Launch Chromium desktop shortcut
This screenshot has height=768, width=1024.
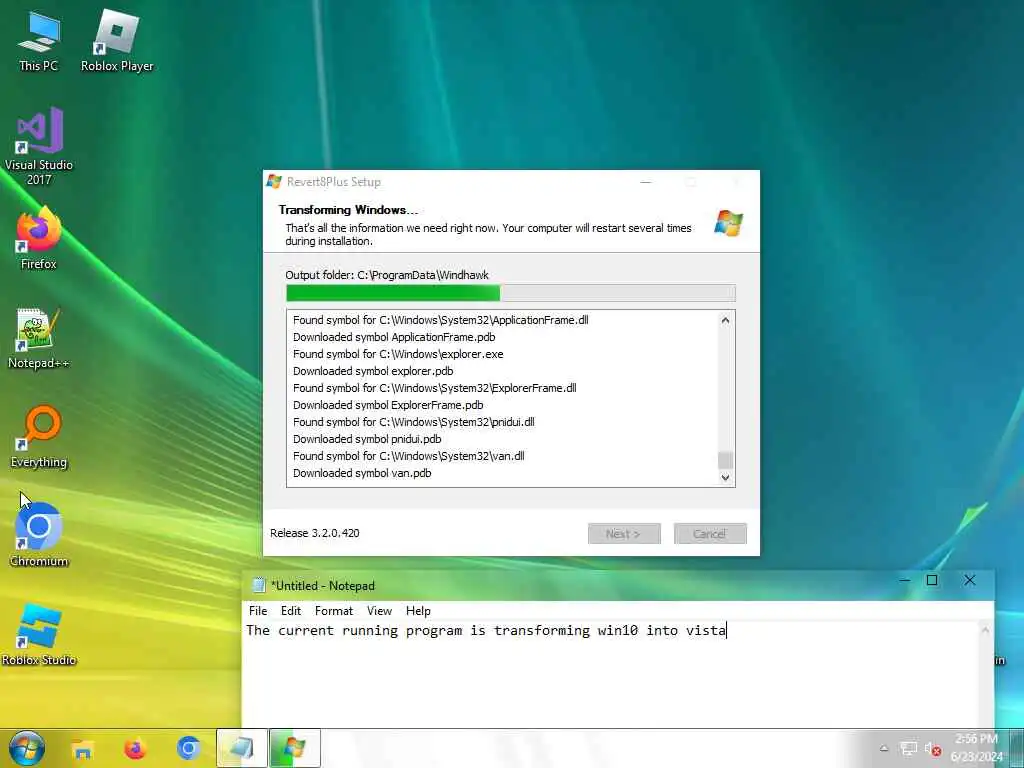tap(39, 534)
